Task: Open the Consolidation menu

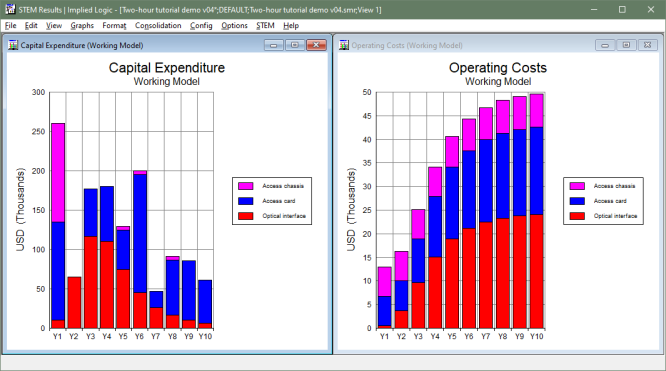Action: (158, 25)
